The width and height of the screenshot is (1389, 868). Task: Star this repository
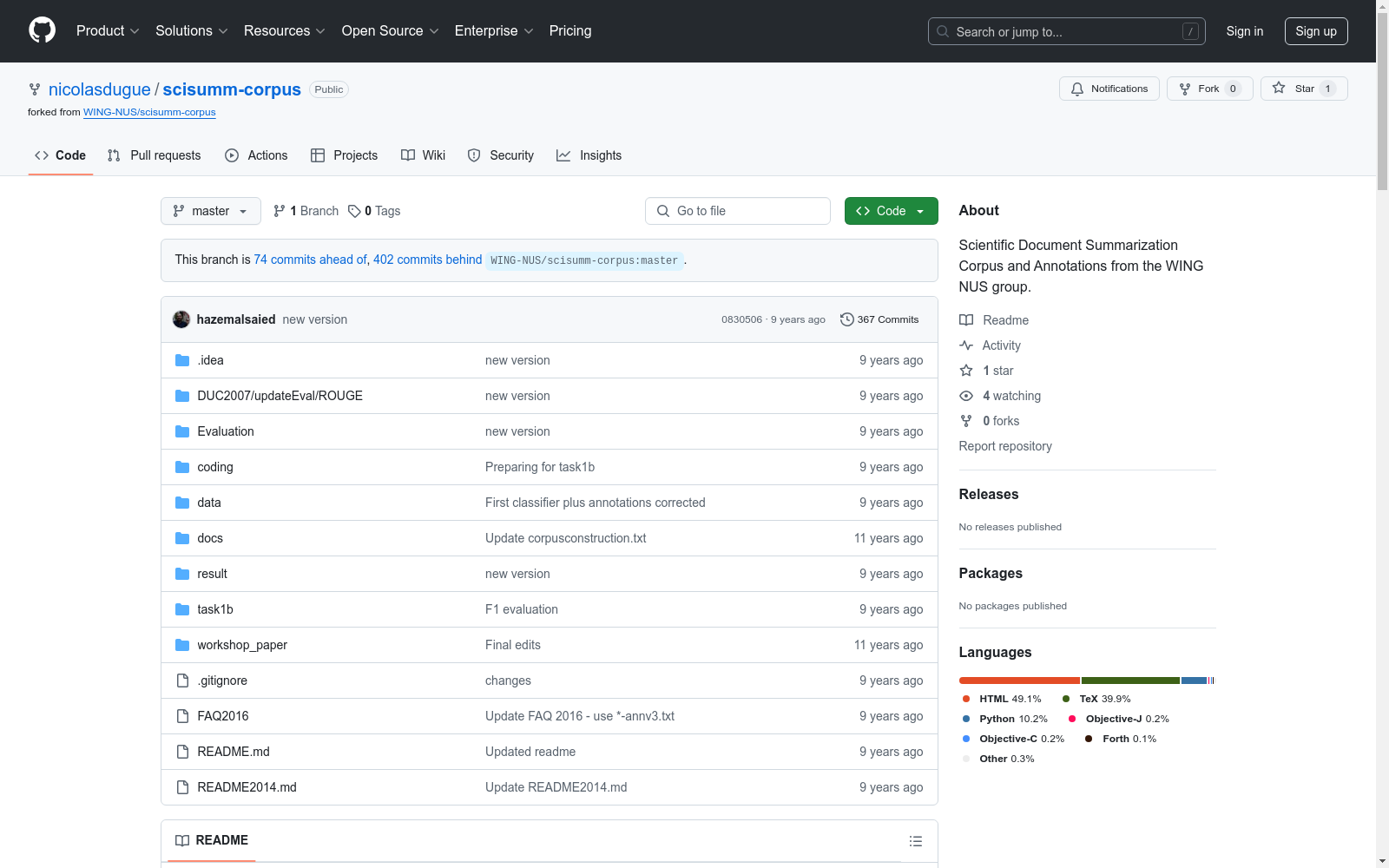pyautogui.click(x=1304, y=89)
